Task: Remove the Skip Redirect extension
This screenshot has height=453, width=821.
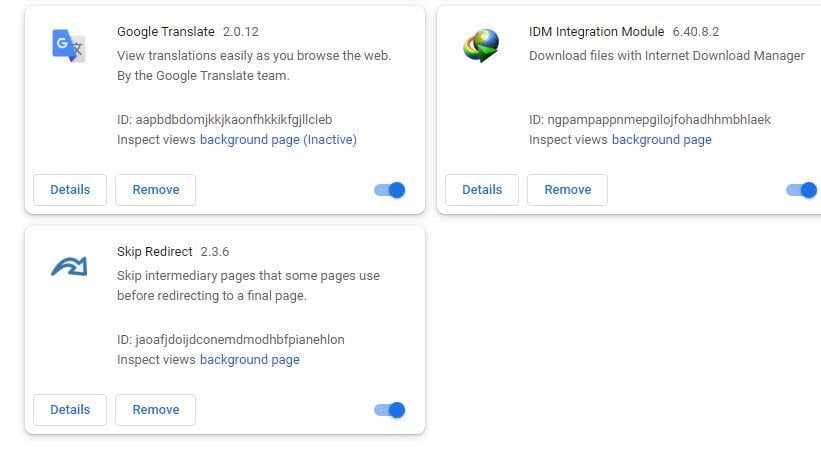Action: point(156,410)
